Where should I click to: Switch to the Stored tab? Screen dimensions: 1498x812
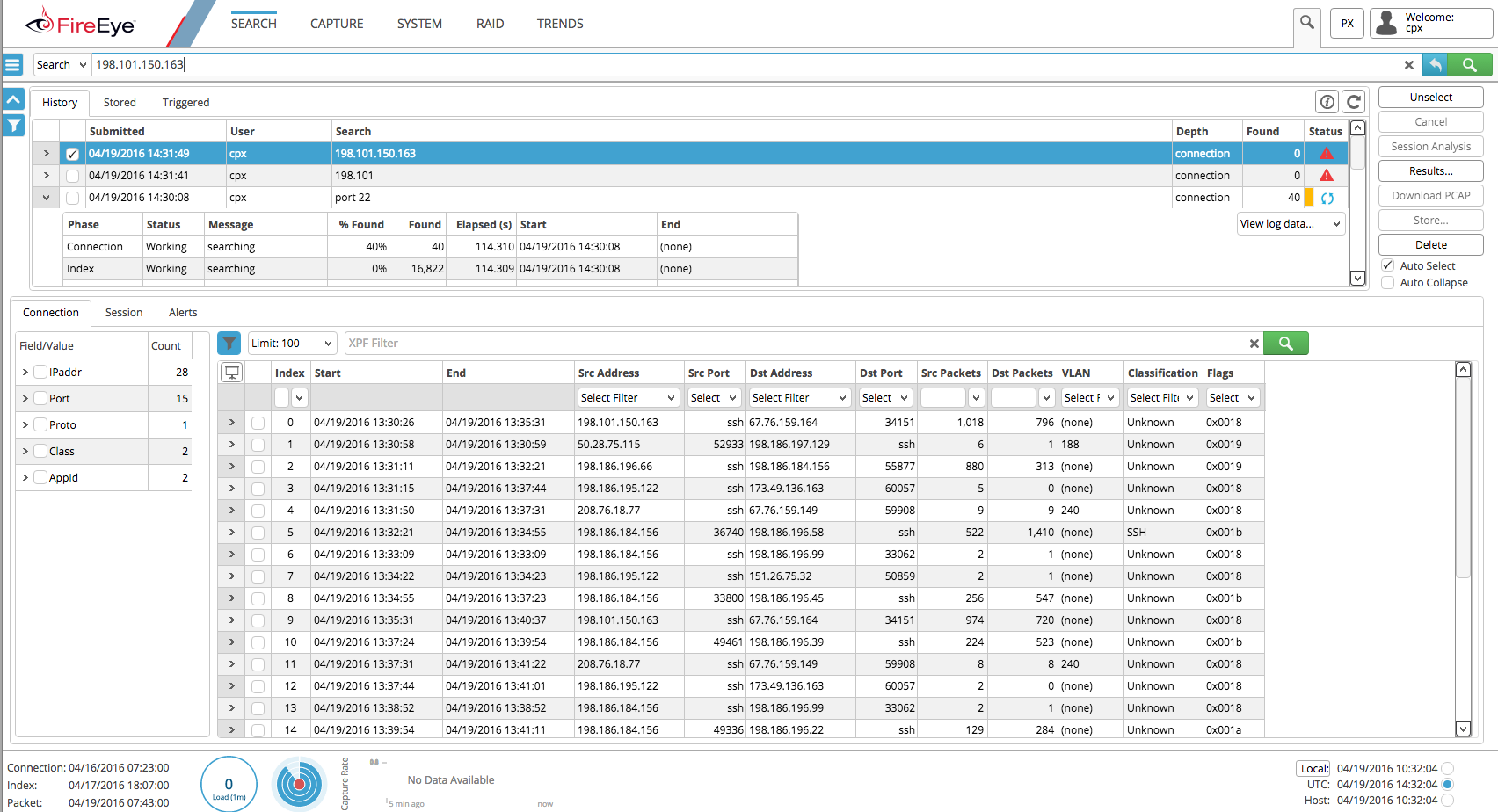click(120, 103)
